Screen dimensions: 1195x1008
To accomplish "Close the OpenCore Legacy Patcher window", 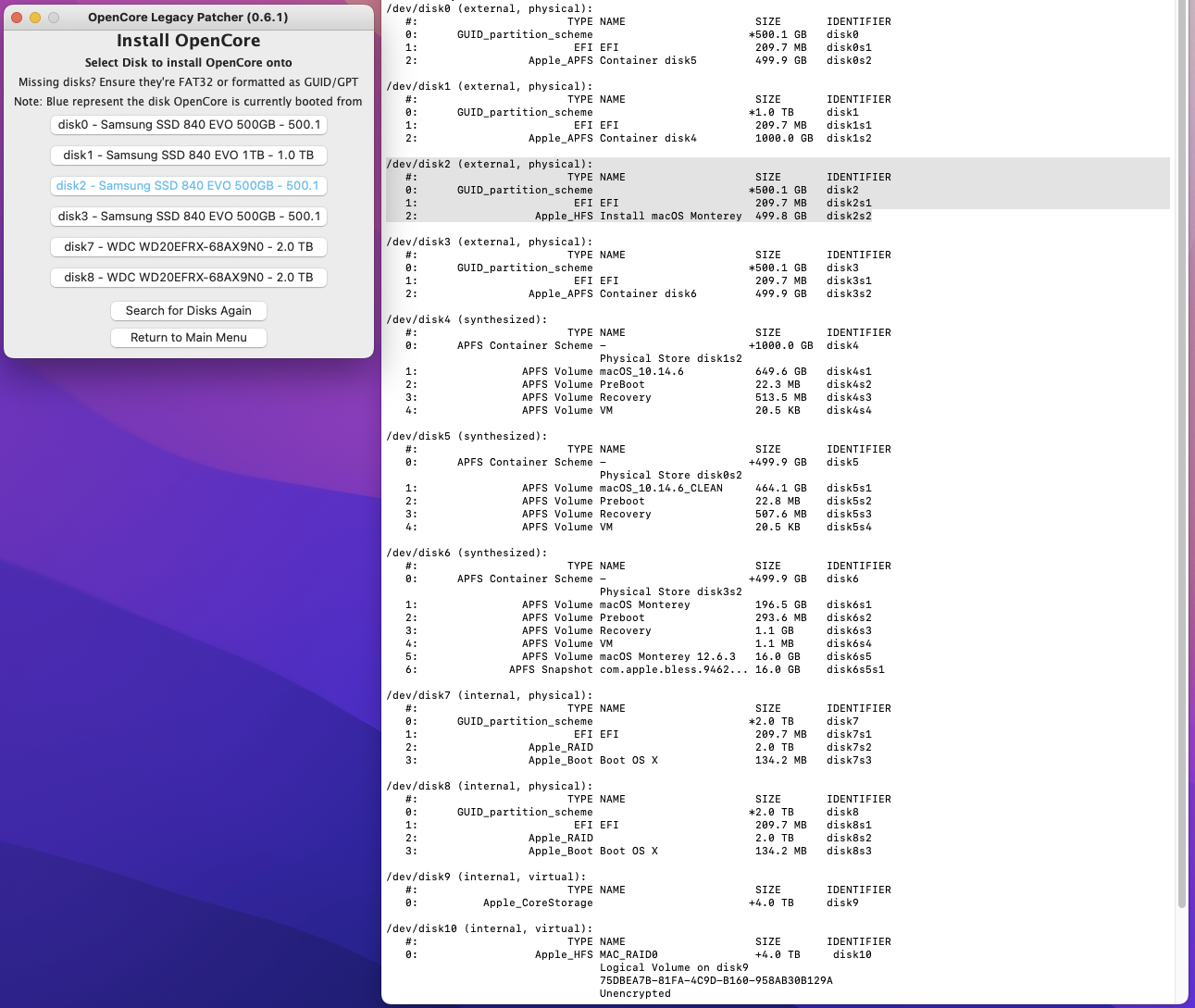I will tap(17, 18).
